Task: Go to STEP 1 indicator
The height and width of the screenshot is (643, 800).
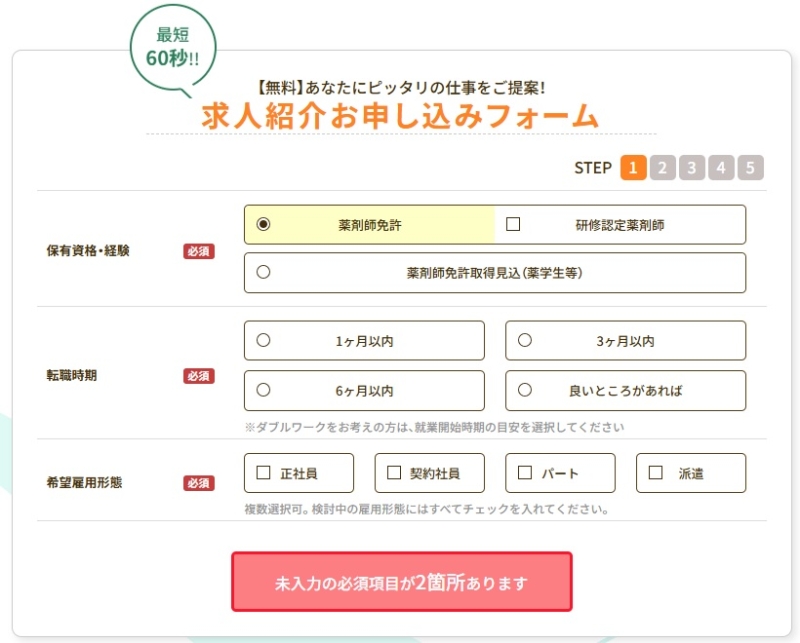Action: coord(633,167)
